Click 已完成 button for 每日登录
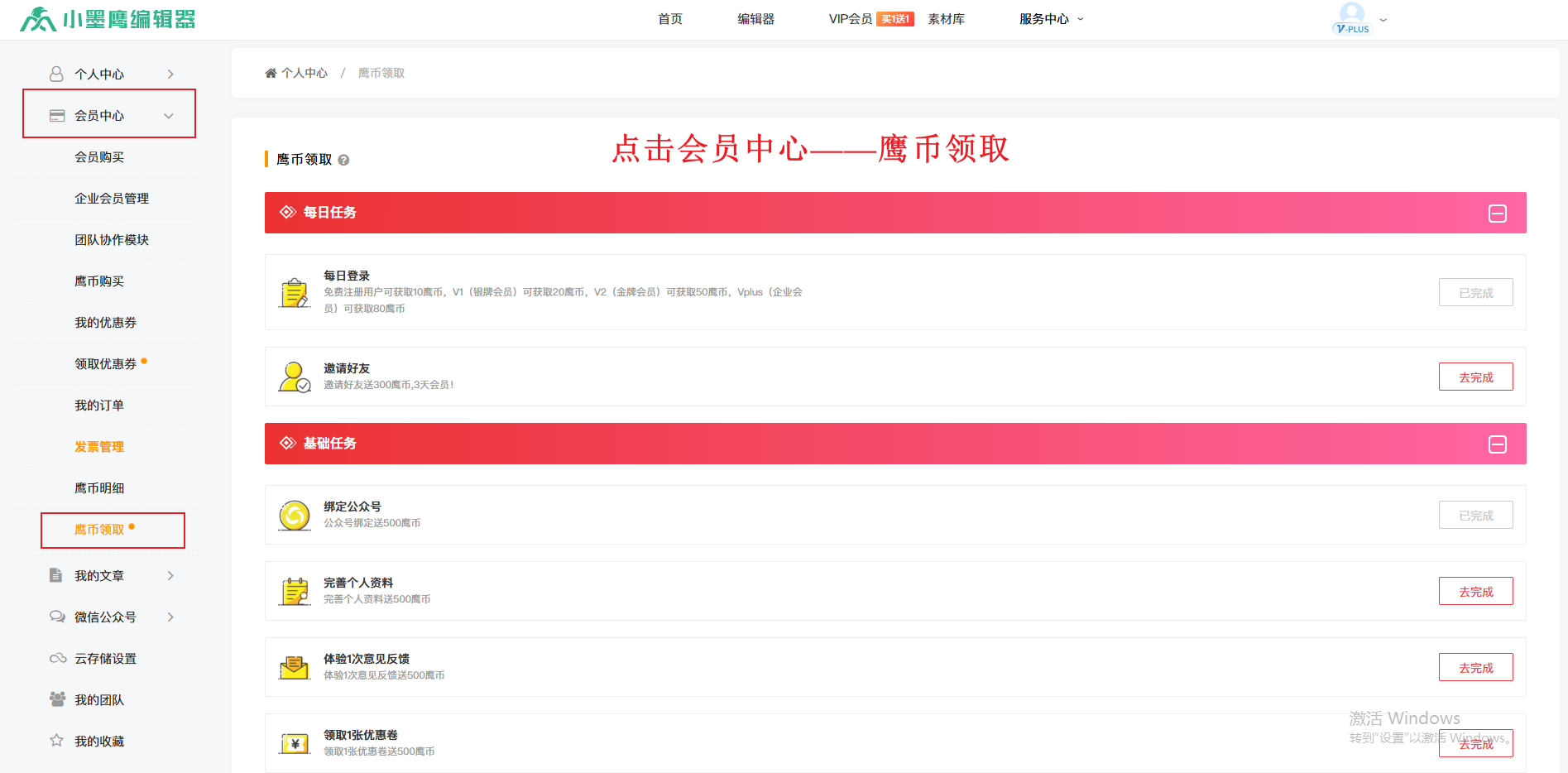 [1476, 292]
